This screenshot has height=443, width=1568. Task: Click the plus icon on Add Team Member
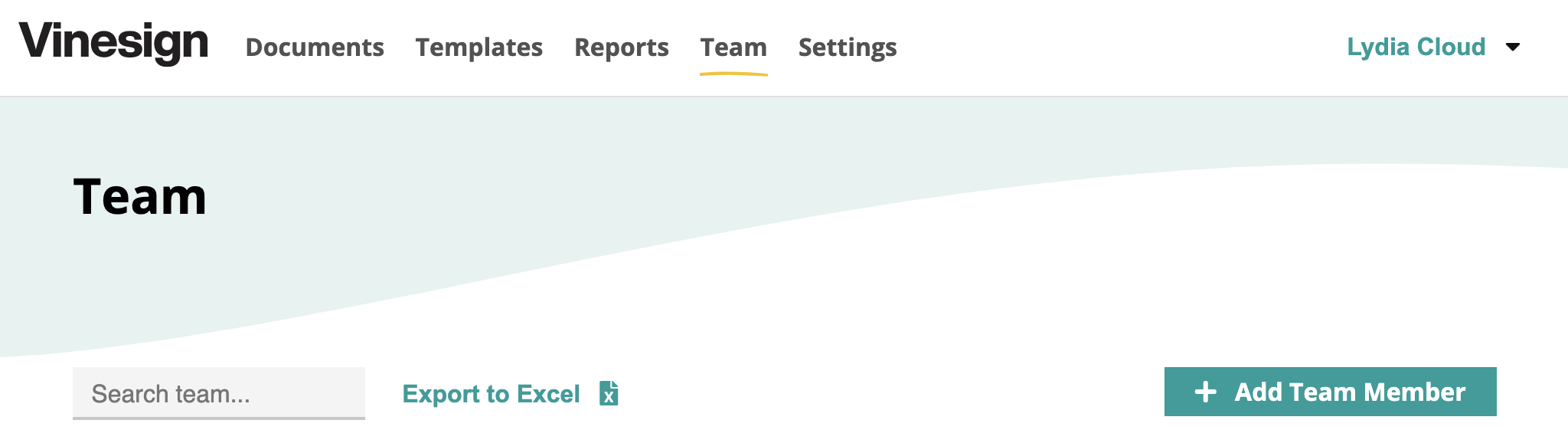pos(1207,392)
